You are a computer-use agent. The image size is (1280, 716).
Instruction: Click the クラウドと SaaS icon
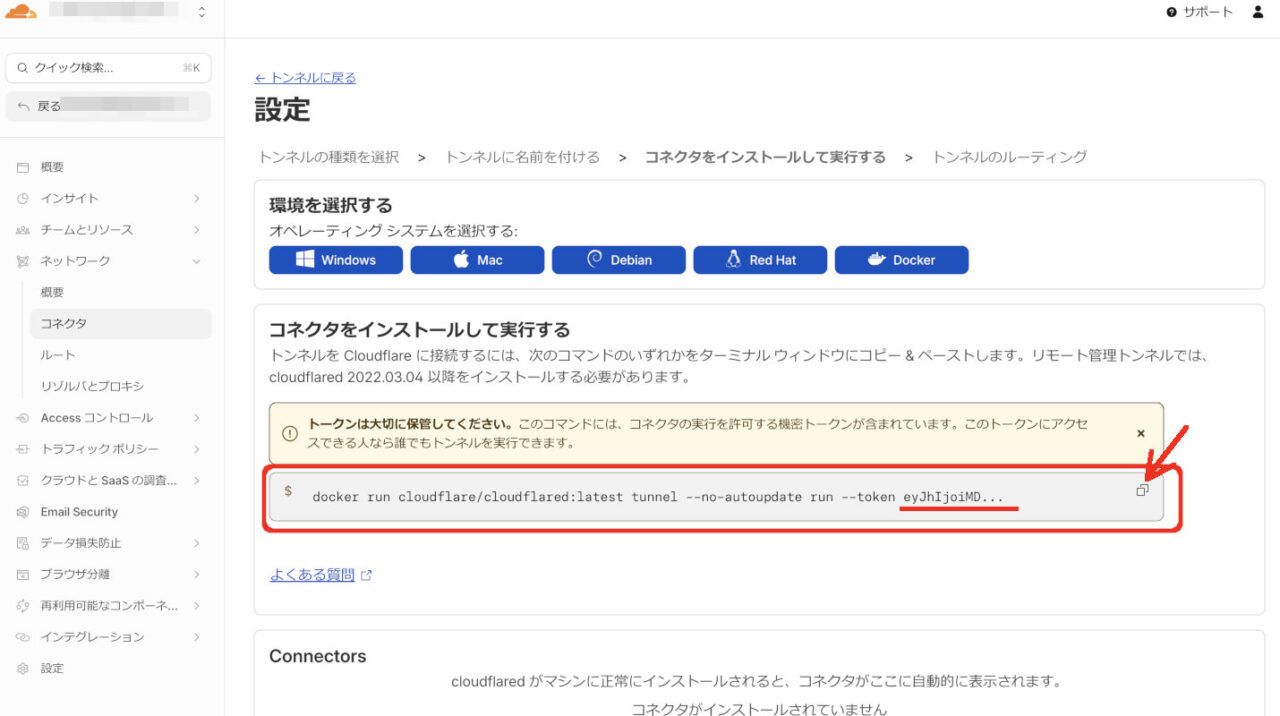(23, 480)
